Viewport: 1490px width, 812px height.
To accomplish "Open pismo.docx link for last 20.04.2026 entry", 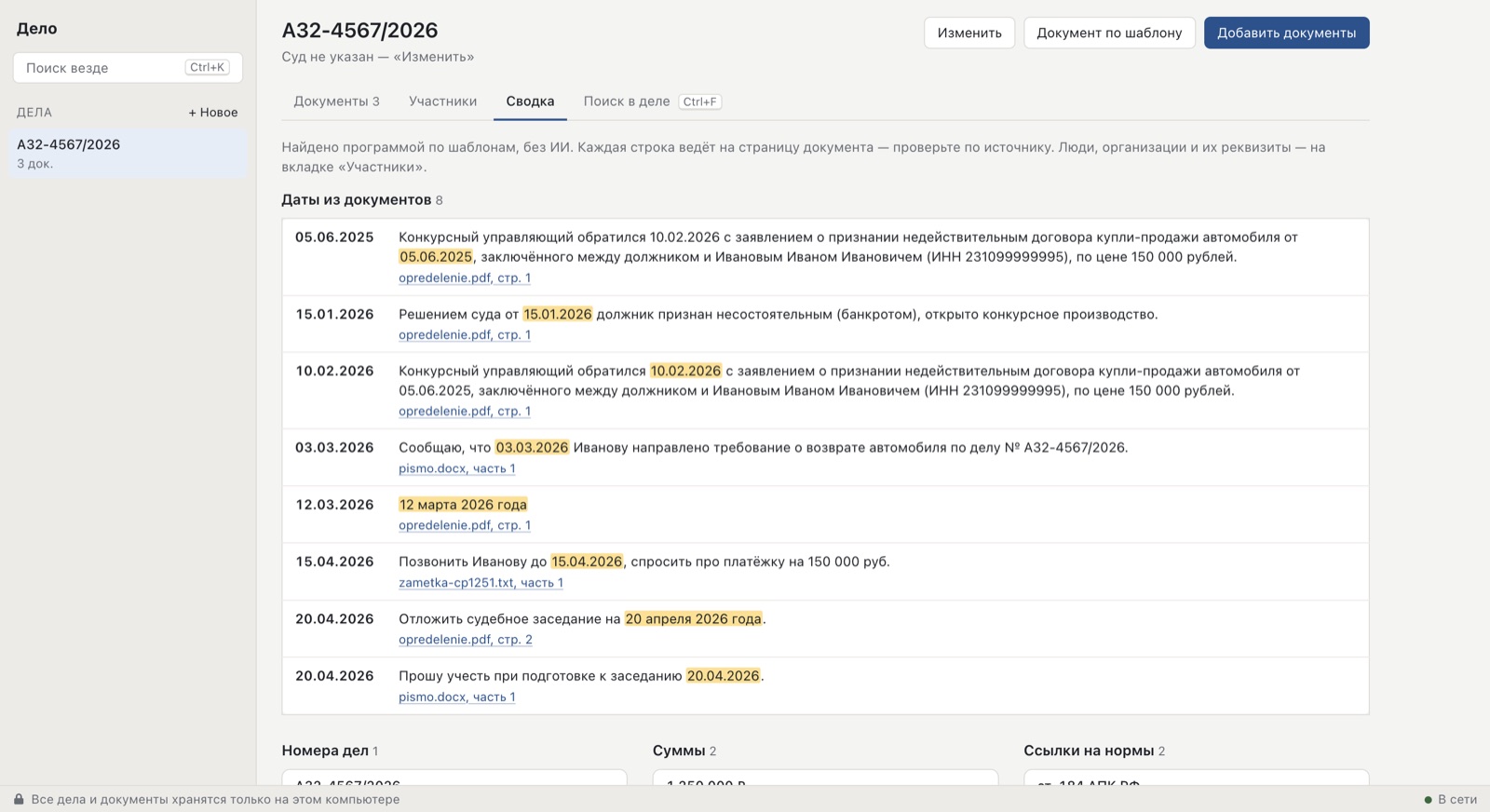I will (457, 697).
